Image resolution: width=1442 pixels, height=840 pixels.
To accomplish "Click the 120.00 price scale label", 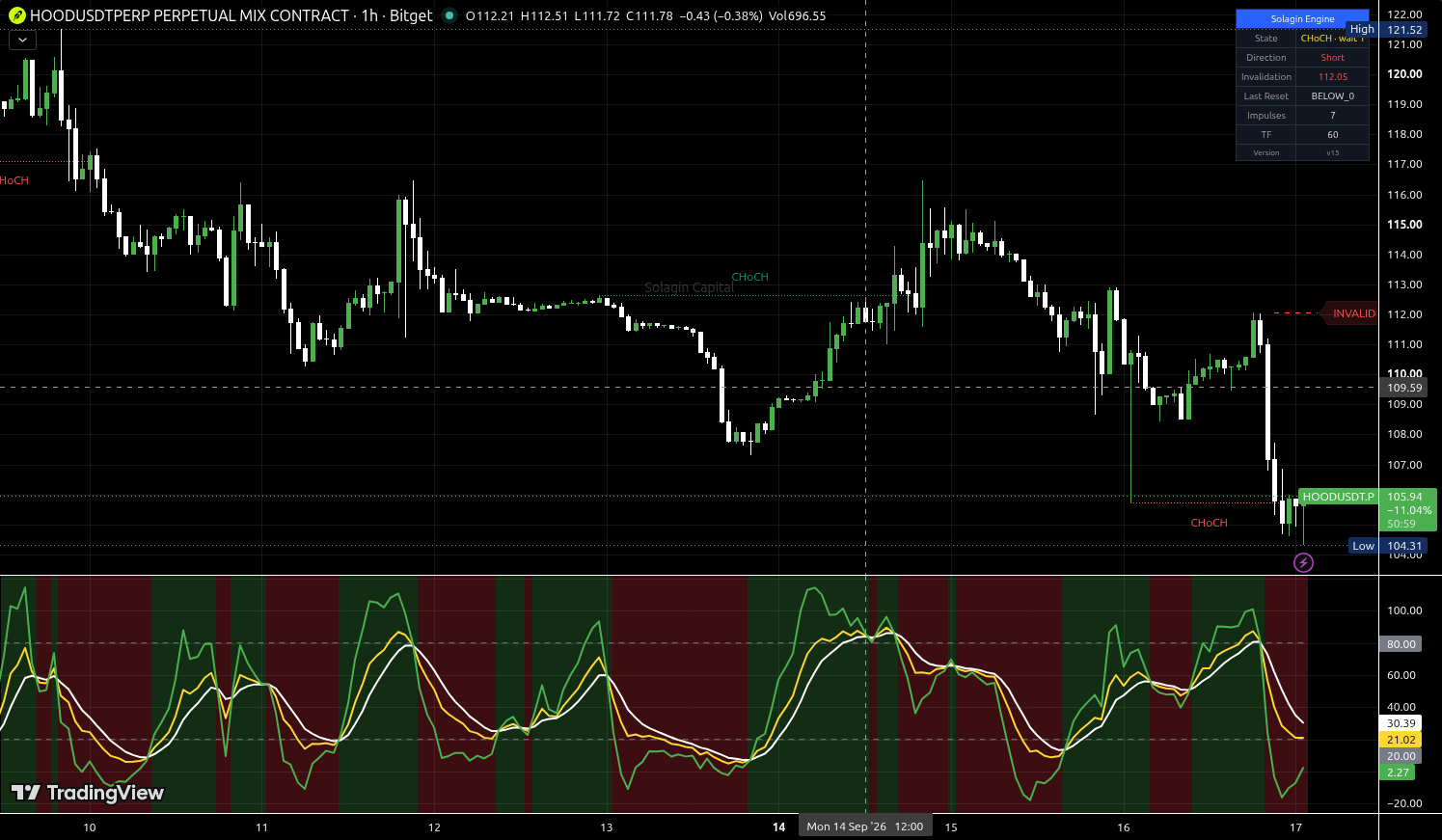I will click(1404, 74).
